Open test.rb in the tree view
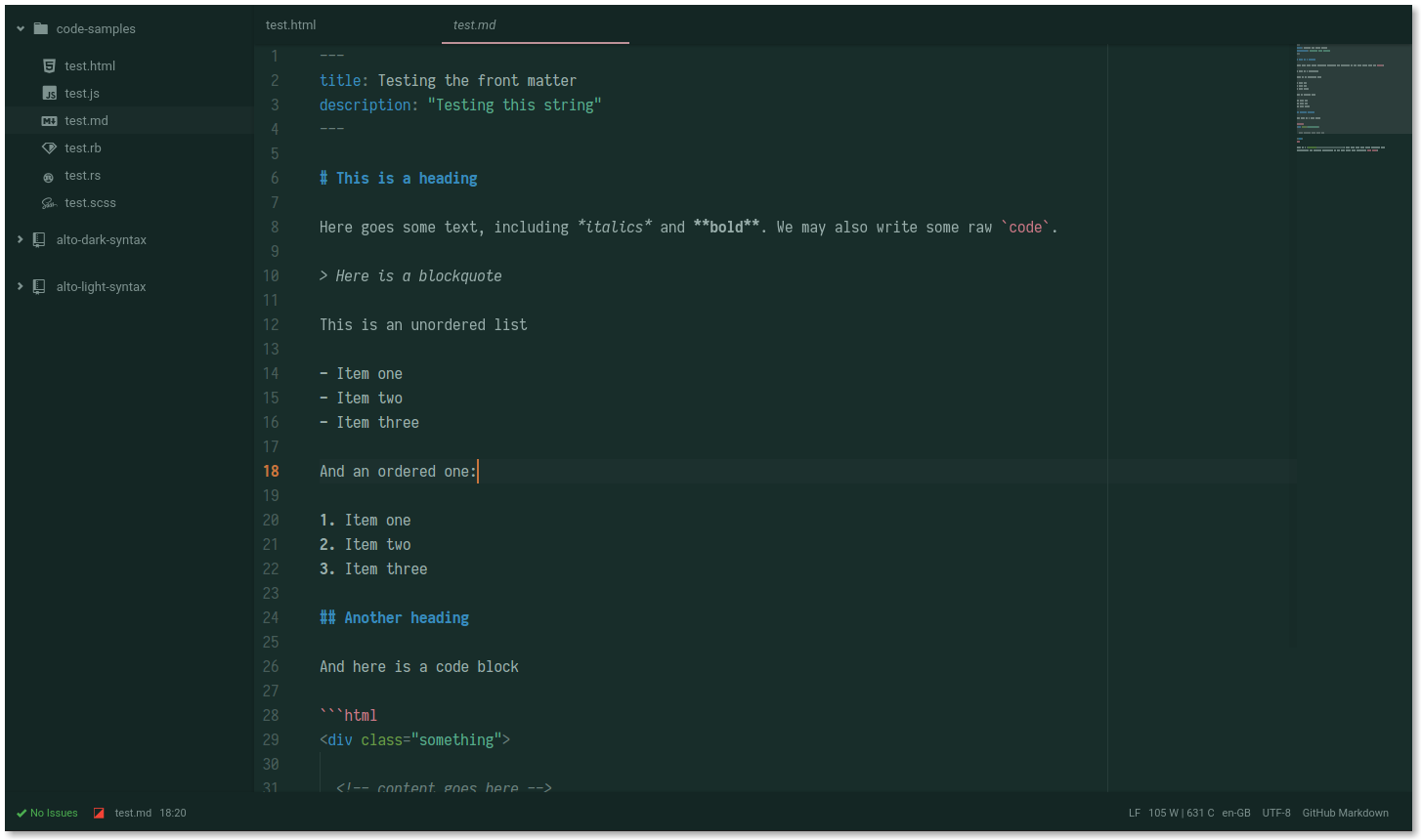Viewport: 1421px width, 840px height. pos(83,147)
